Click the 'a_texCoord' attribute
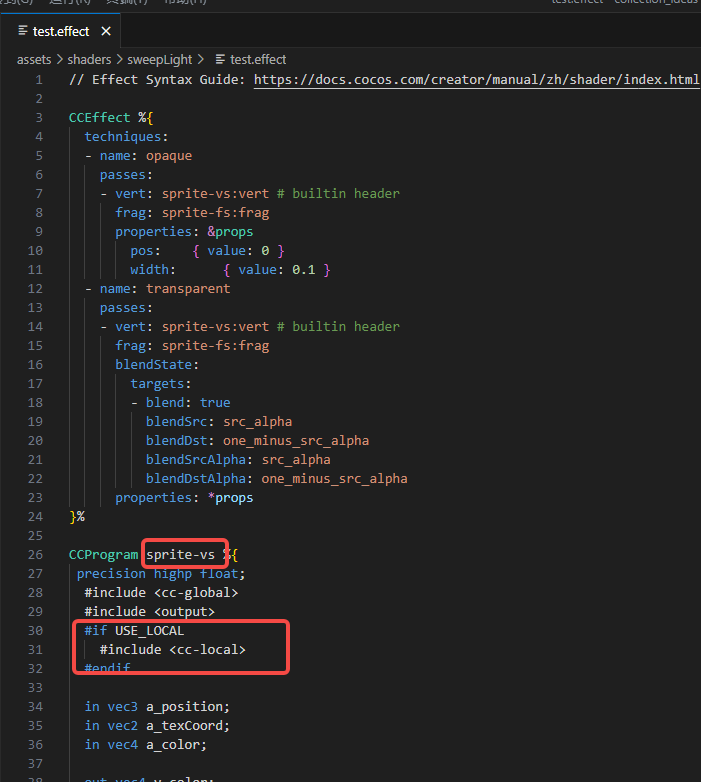The image size is (701, 782). coord(184,726)
